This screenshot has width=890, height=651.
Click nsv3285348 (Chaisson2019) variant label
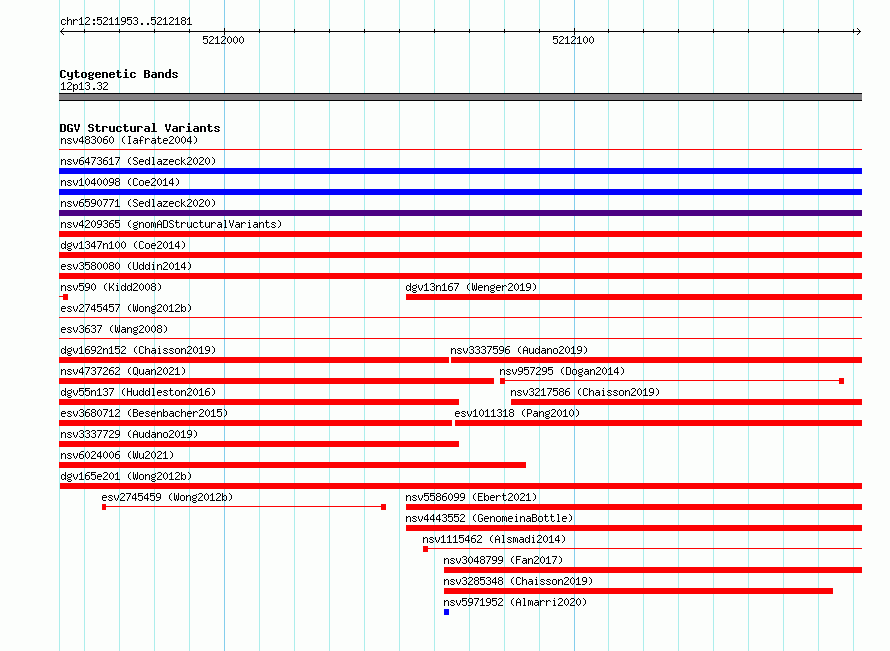pyautogui.click(x=518, y=581)
